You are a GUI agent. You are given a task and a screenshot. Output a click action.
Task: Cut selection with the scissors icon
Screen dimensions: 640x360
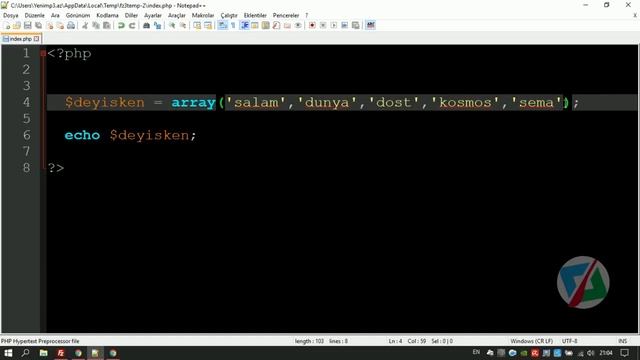click(85, 25)
